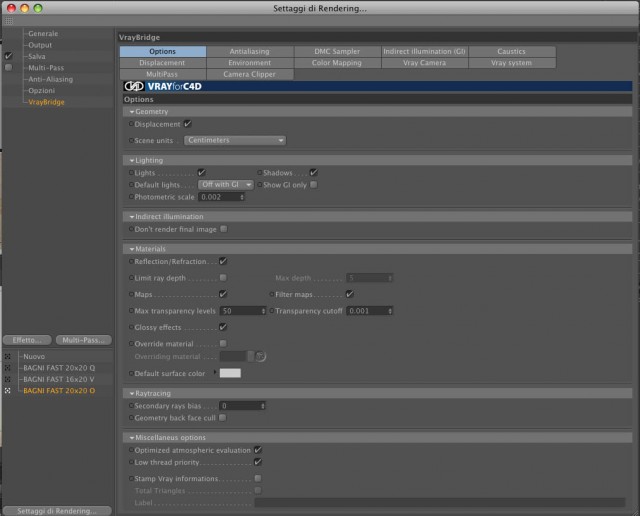Toggle the Maps checkbox
The width and height of the screenshot is (640, 516).
tap(223, 294)
